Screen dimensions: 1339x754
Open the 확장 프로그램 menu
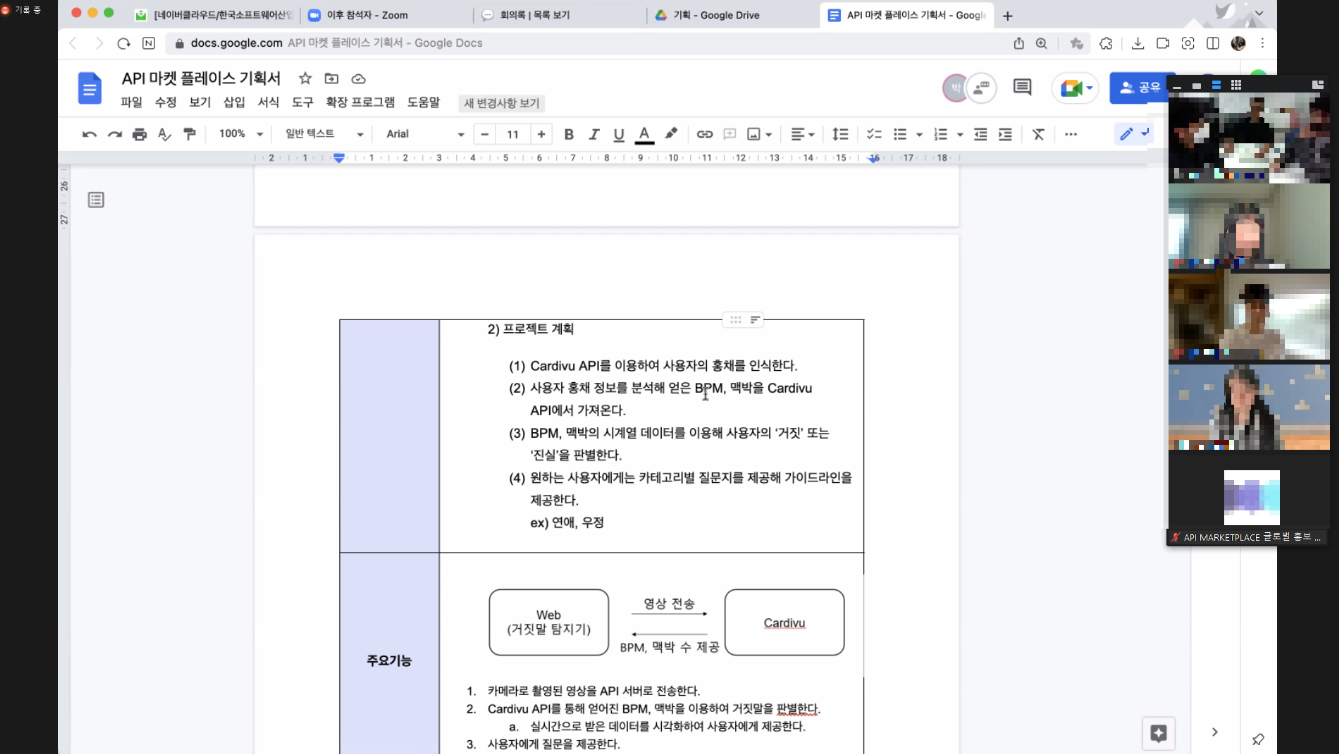click(x=360, y=102)
